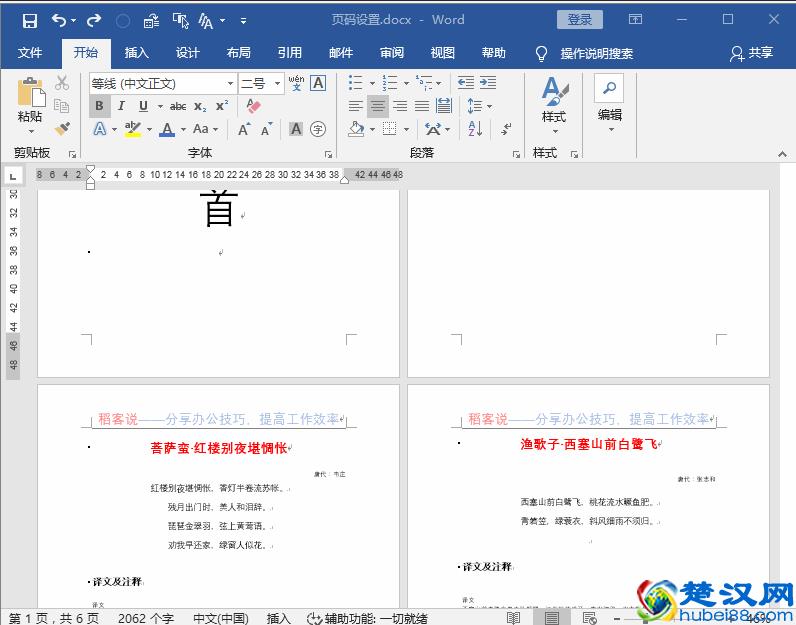796x625 pixels.
Task: Select the Format Painter brush
Action: coord(62,128)
